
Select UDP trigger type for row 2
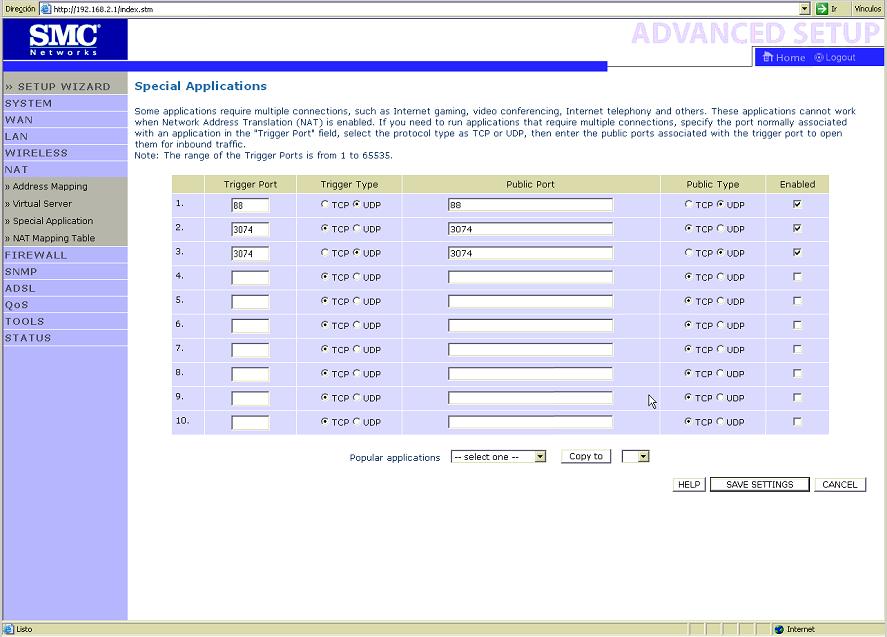pos(356,229)
